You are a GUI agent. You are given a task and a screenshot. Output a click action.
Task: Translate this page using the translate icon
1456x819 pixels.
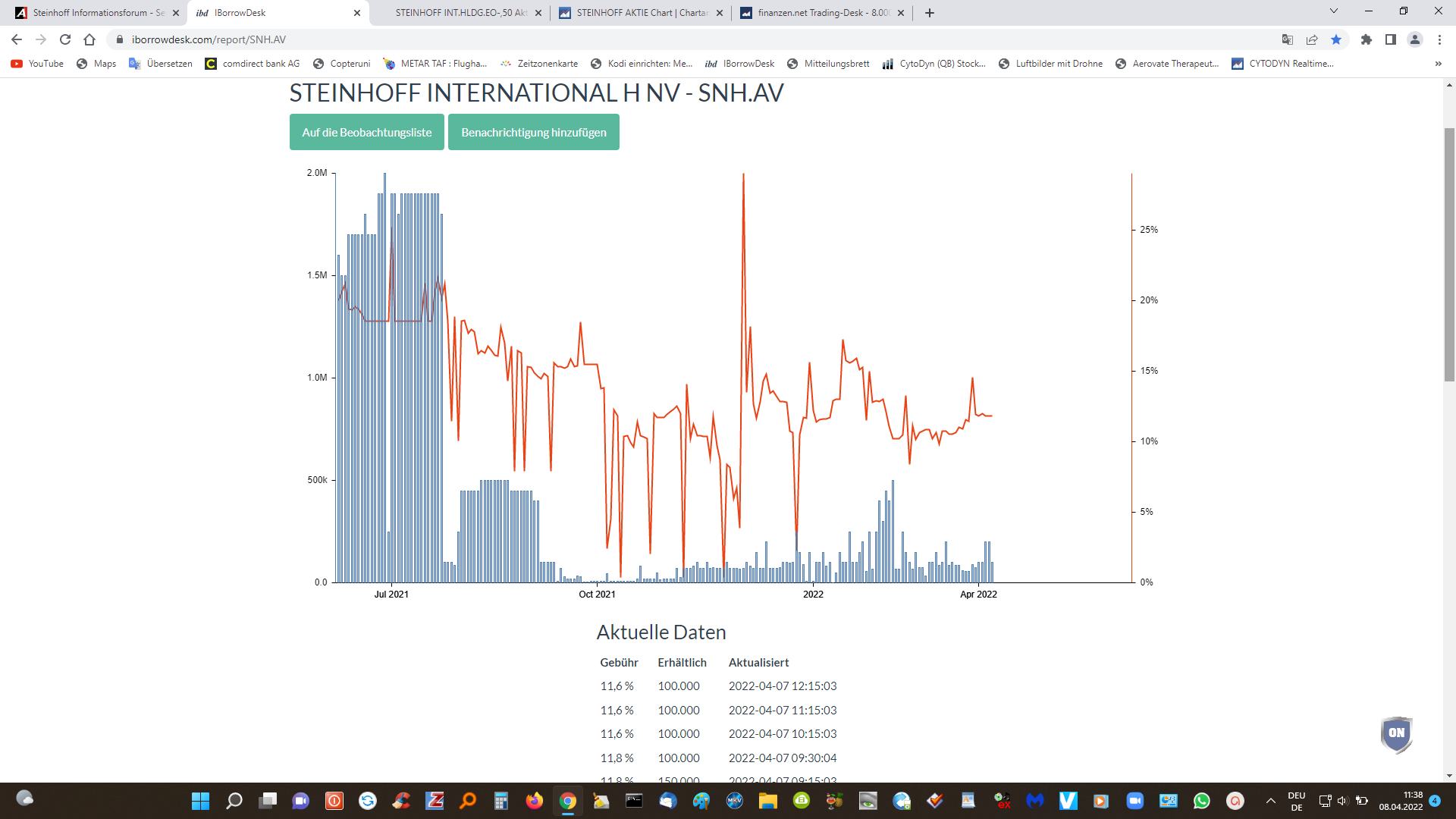(x=1288, y=39)
